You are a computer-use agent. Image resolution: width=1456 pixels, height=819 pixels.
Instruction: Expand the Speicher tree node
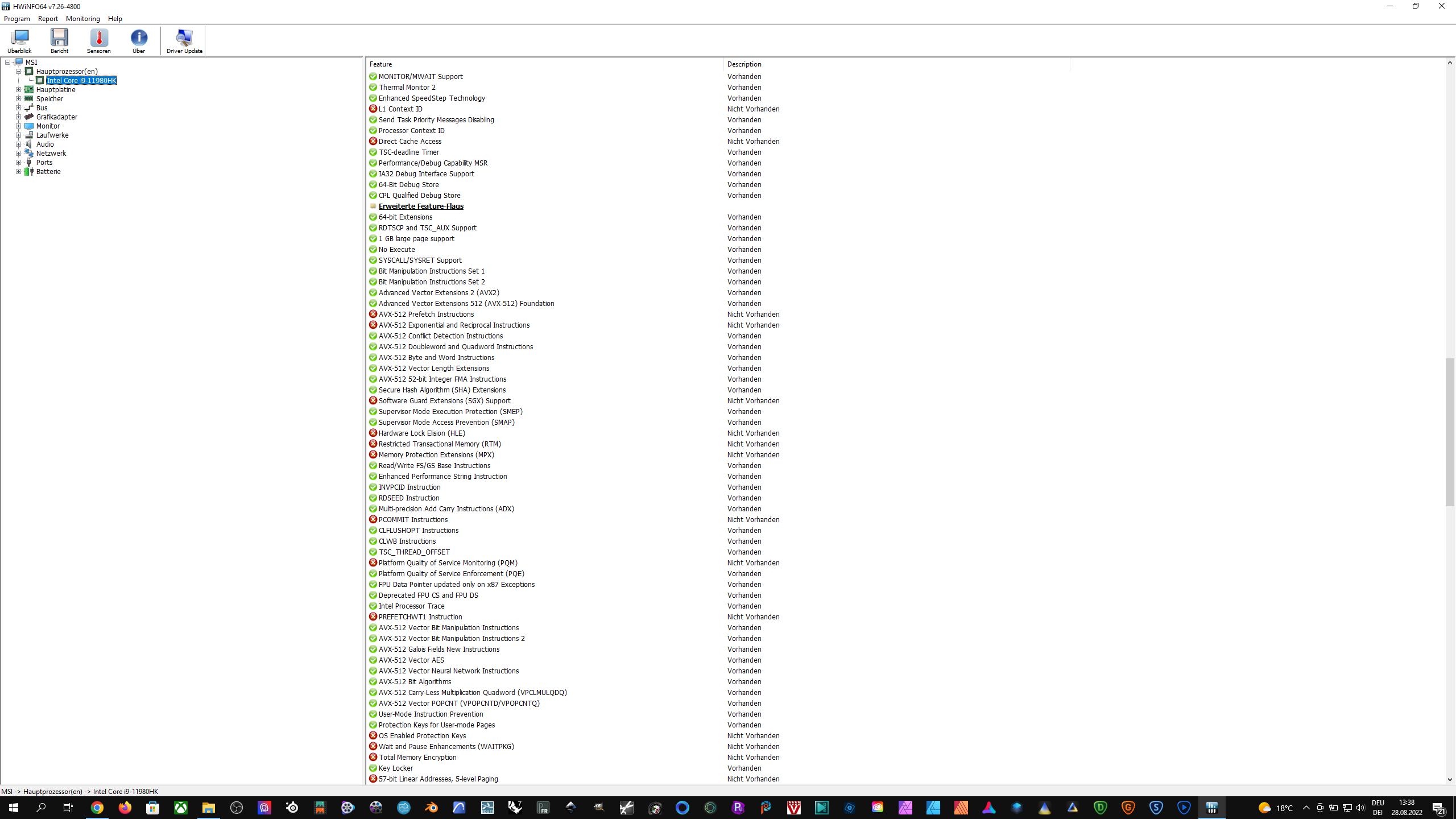pyautogui.click(x=18, y=98)
